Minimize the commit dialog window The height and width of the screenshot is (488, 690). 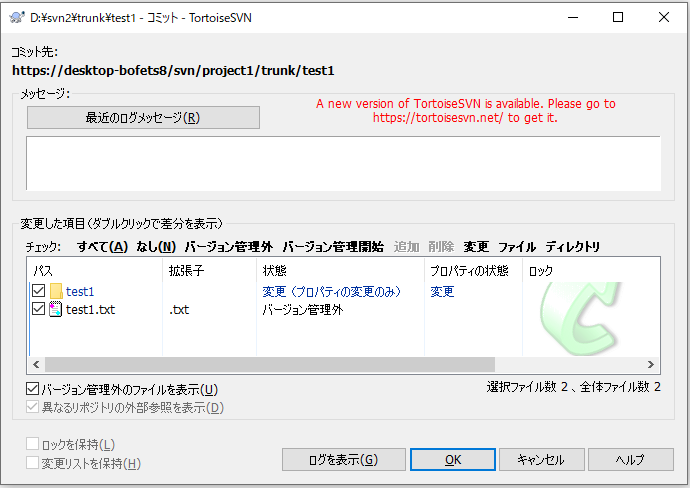pyautogui.click(x=573, y=17)
